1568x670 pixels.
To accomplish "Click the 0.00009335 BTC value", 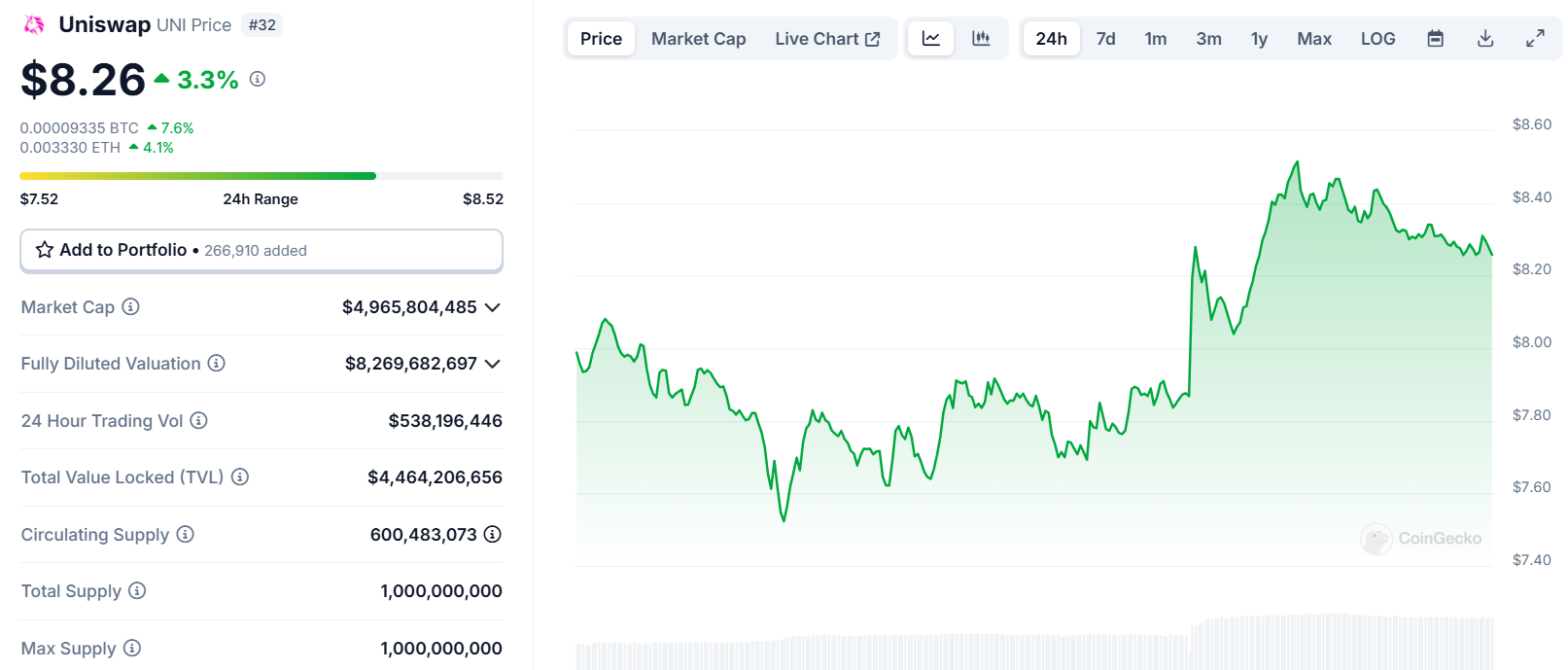I will click(x=80, y=128).
